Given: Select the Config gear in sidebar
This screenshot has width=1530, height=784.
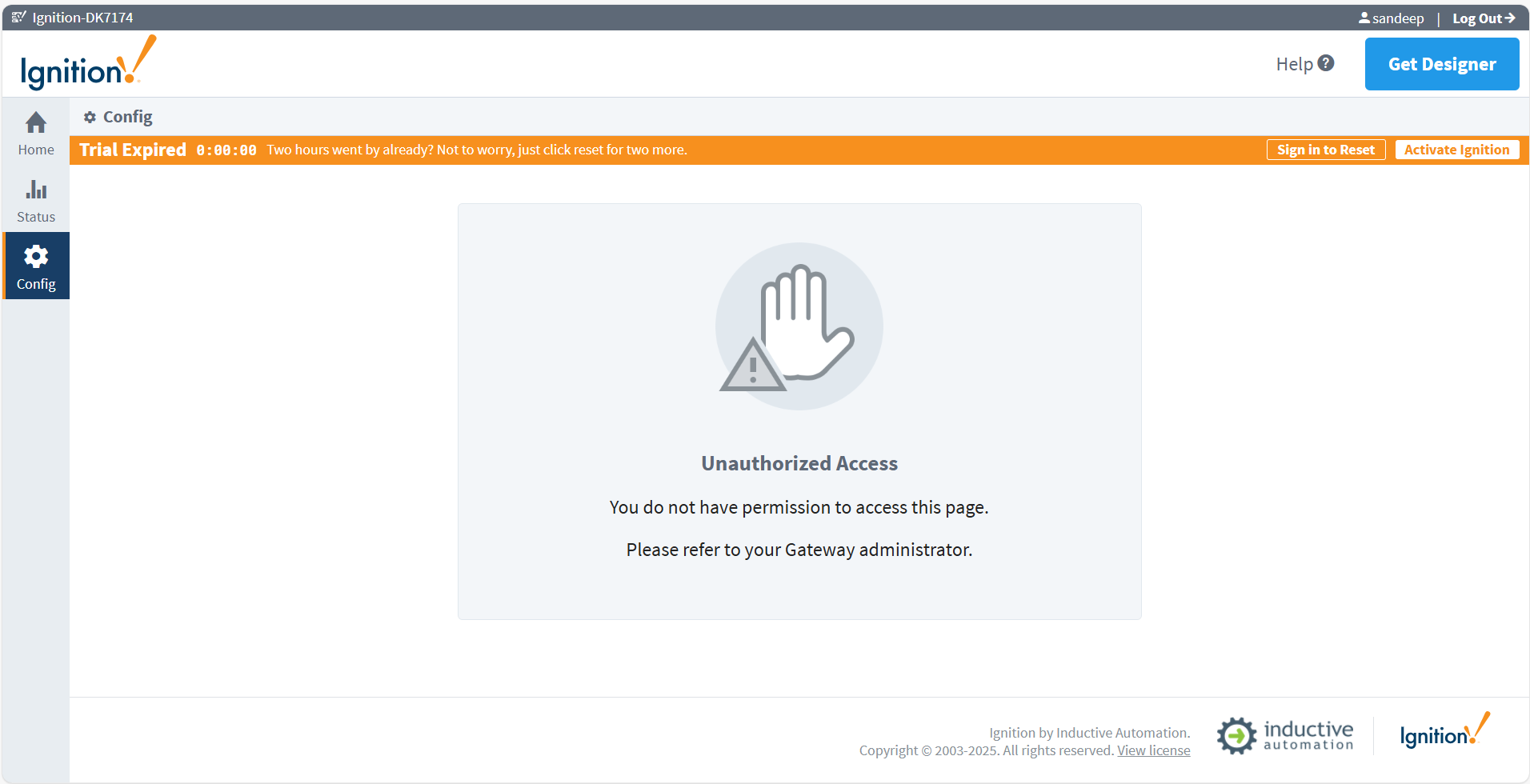Looking at the screenshot, I should 36,266.
